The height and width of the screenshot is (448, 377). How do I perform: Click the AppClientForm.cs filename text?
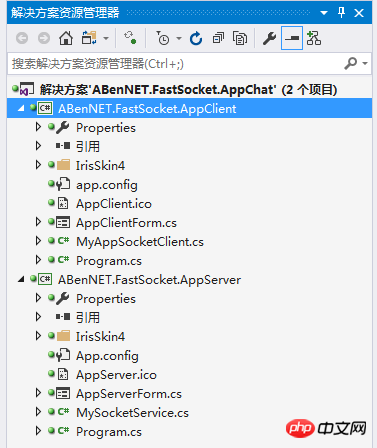[126, 223]
